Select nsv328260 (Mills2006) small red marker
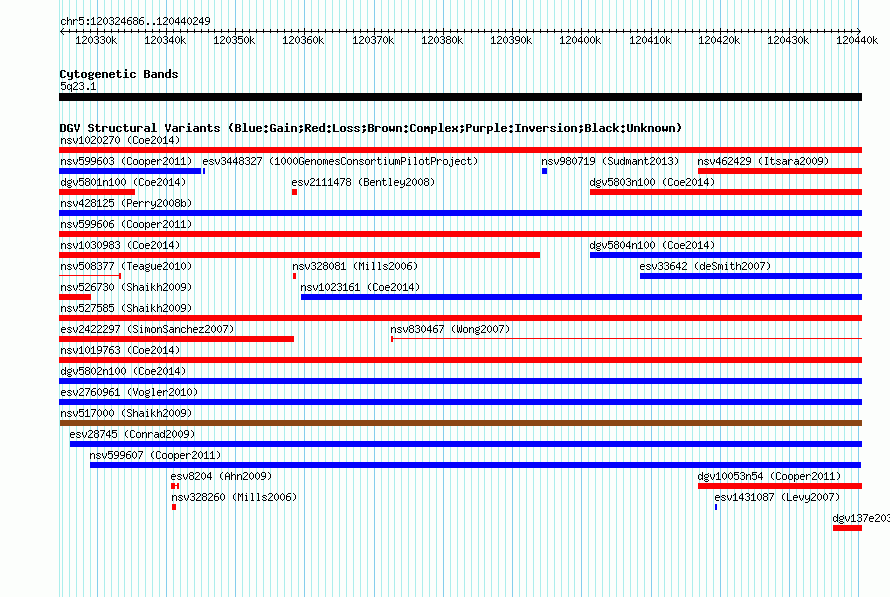Viewport: 890px width, 597px height. click(174, 507)
